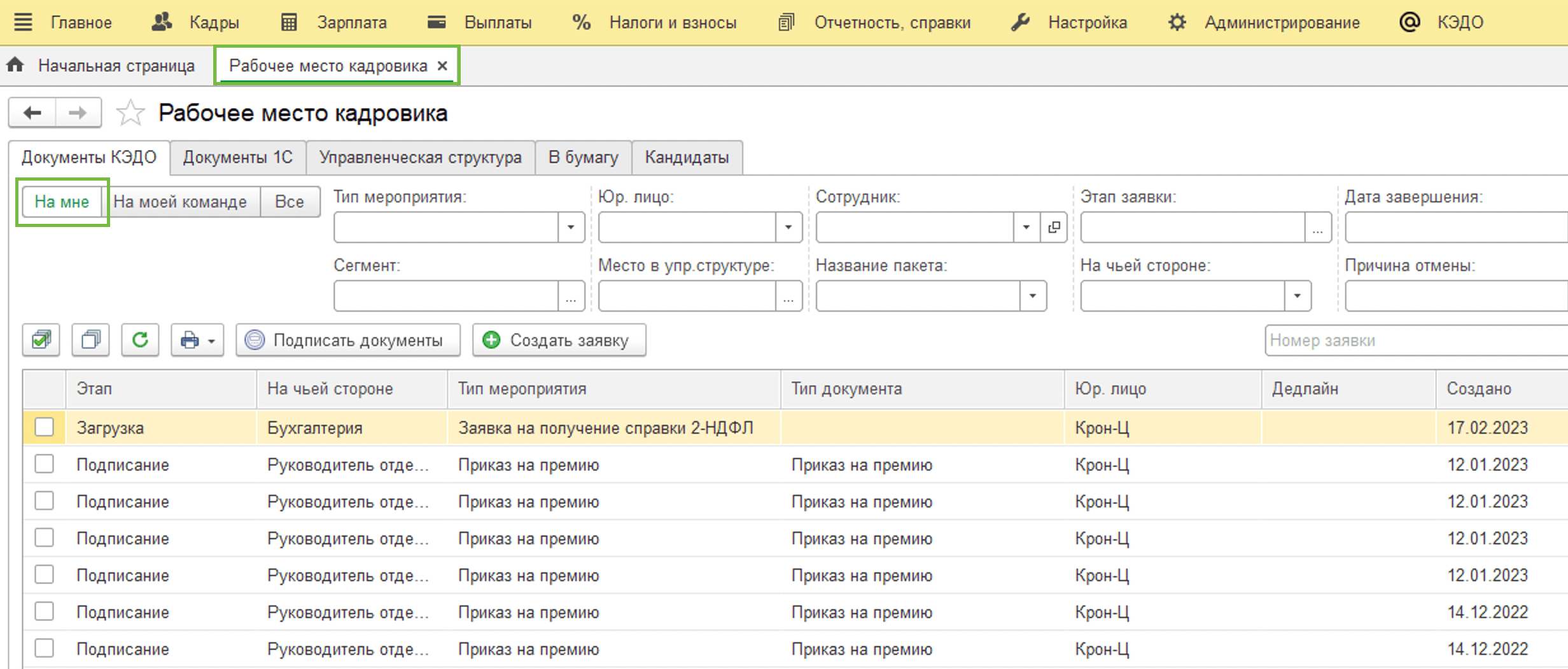Click the Причина отмены input field
This screenshot has height=669, width=1568.
tap(1457, 296)
